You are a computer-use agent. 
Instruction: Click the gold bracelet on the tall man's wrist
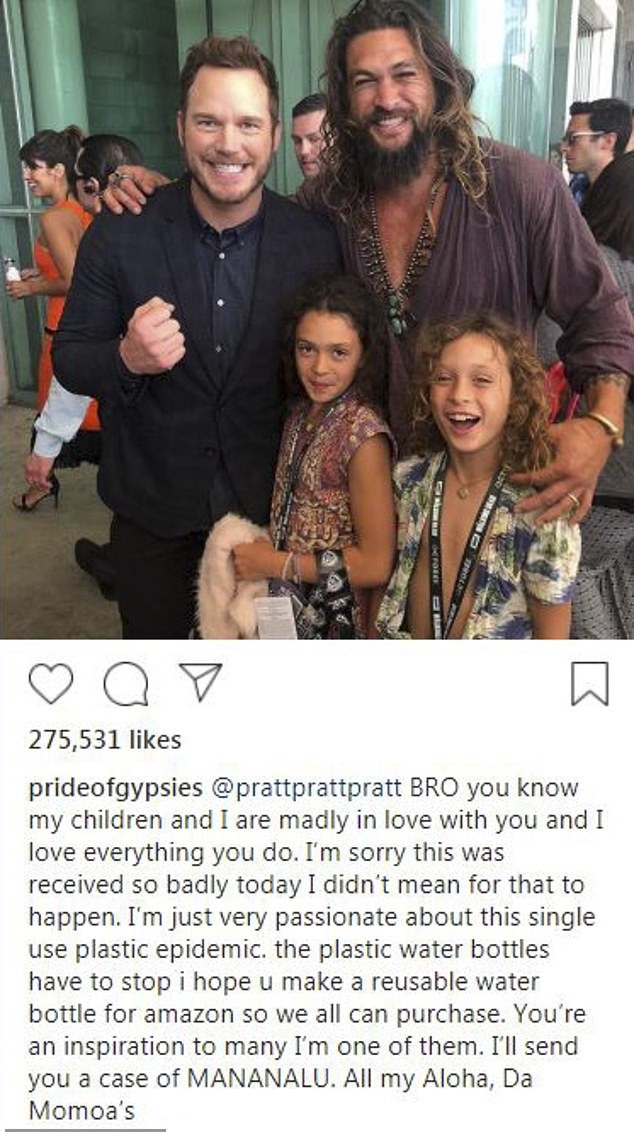[x=605, y=427]
